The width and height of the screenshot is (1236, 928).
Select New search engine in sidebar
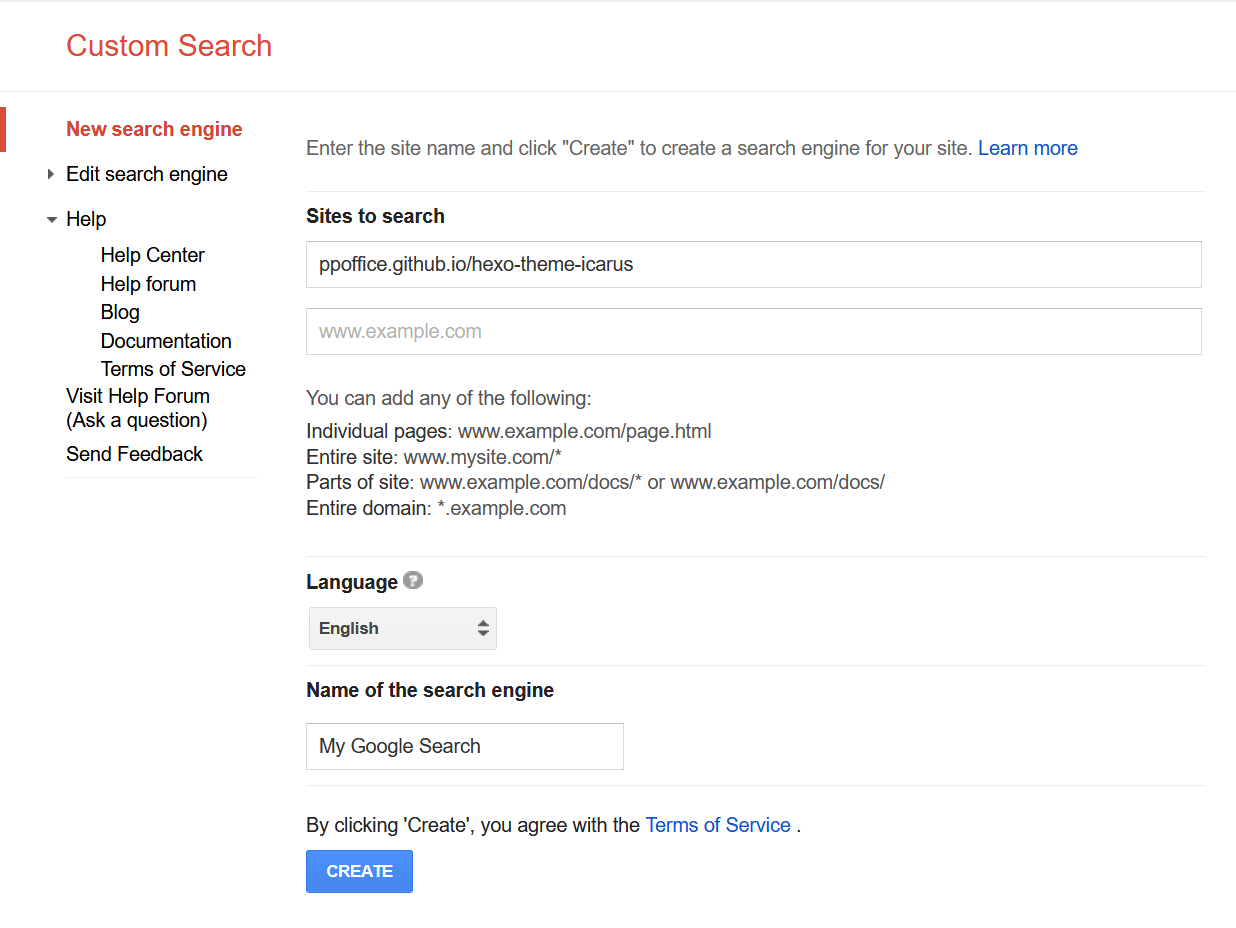click(x=154, y=129)
